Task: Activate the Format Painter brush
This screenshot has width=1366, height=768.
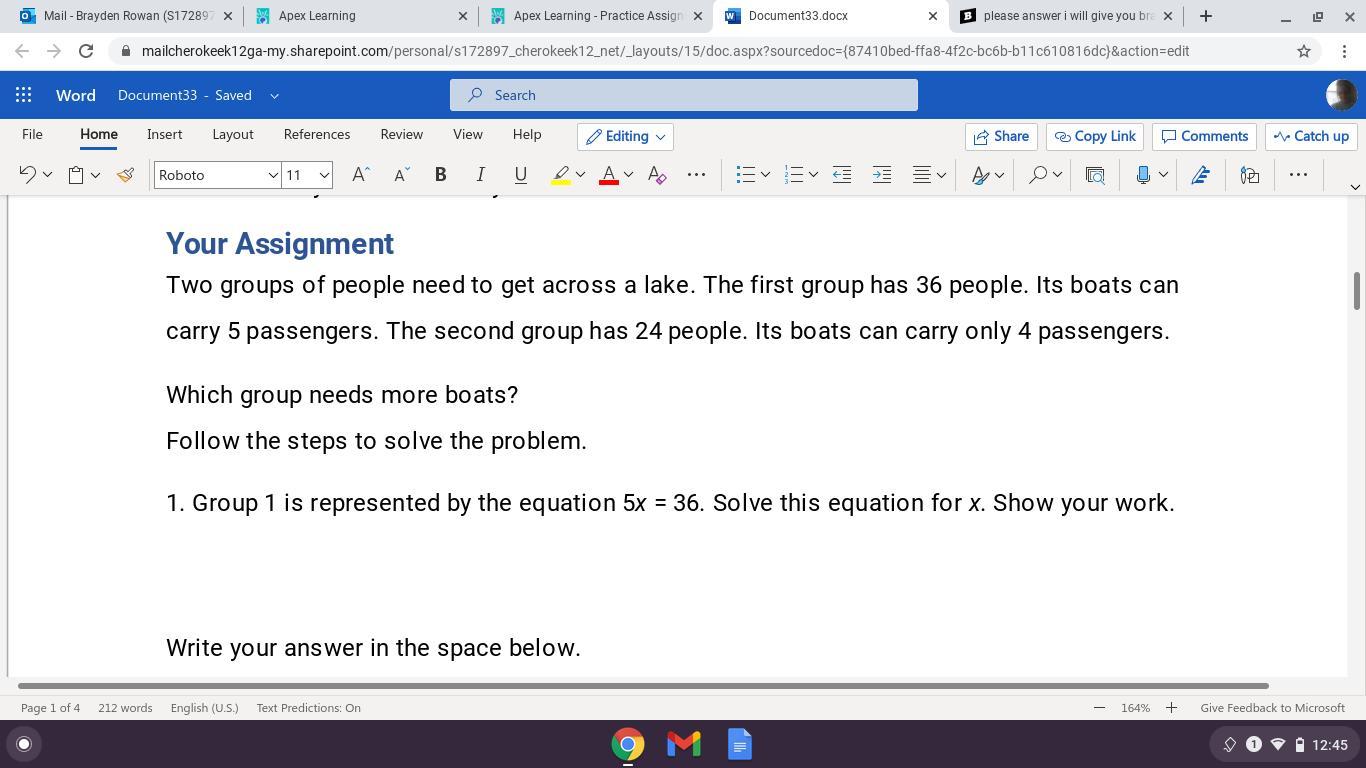Action: 125,175
